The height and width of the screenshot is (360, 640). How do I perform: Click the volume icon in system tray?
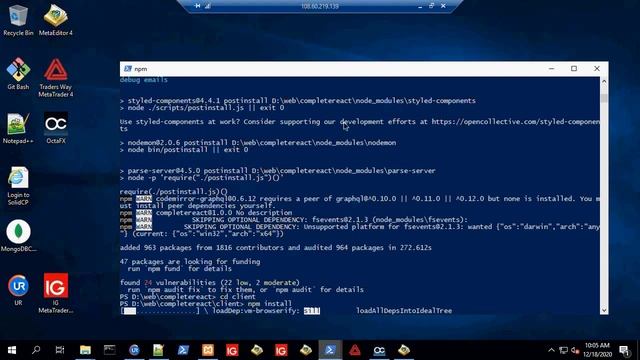click(575, 350)
